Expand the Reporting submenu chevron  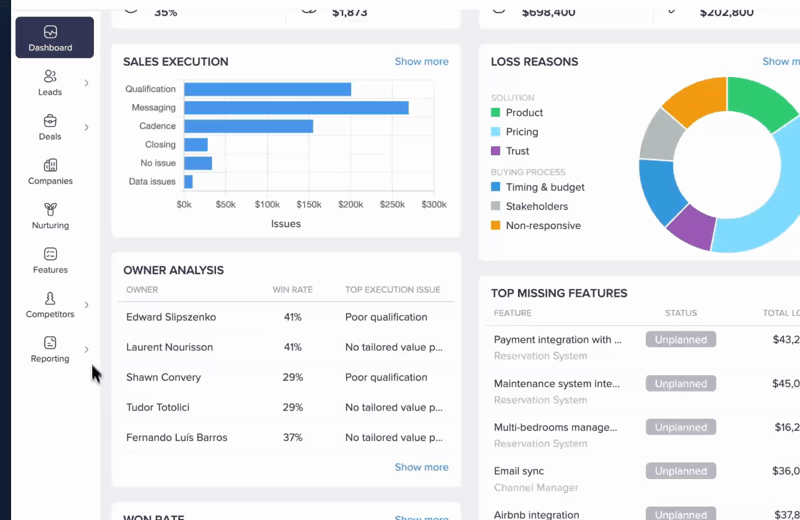pyautogui.click(x=87, y=349)
